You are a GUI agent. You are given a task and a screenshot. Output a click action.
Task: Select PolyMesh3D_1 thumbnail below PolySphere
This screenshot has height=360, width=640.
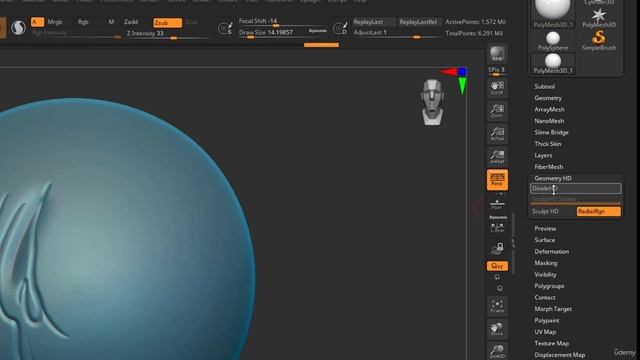(x=553, y=64)
